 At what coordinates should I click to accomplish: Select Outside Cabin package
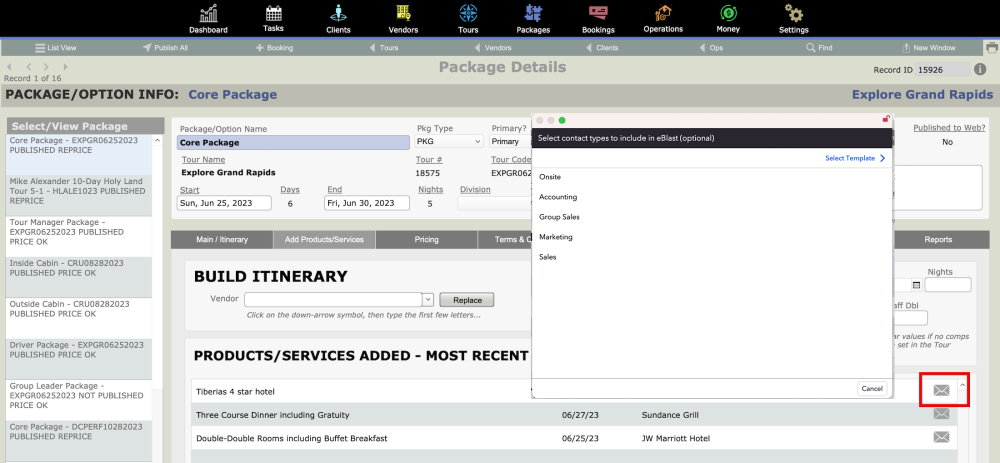pyautogui.click(x=79, y=318)
